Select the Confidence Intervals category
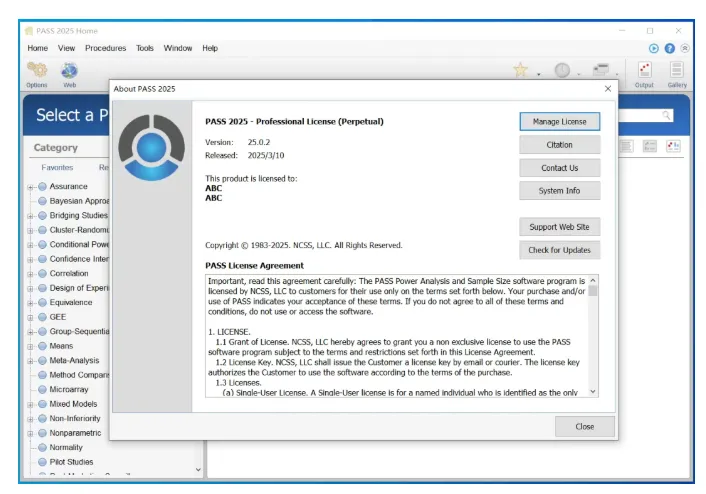Image resolution: width=706 pixels, height=494 pixels. click(x=79, y=259)
